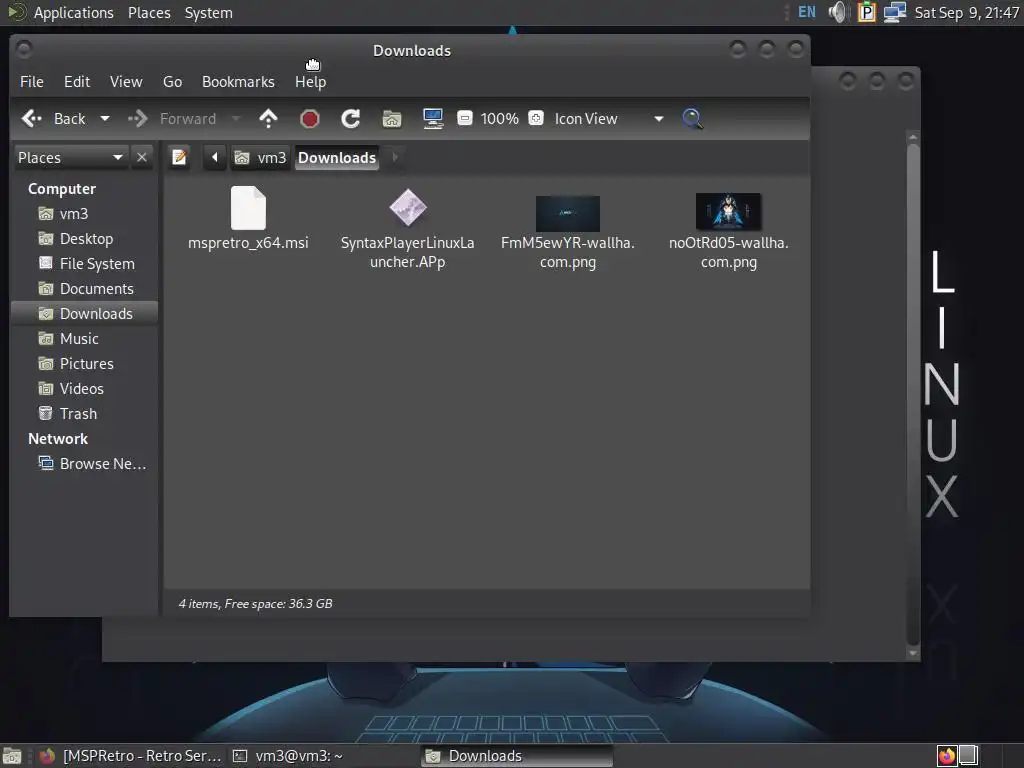
Task: Select the second workspace in switcher
Action: 968,756
